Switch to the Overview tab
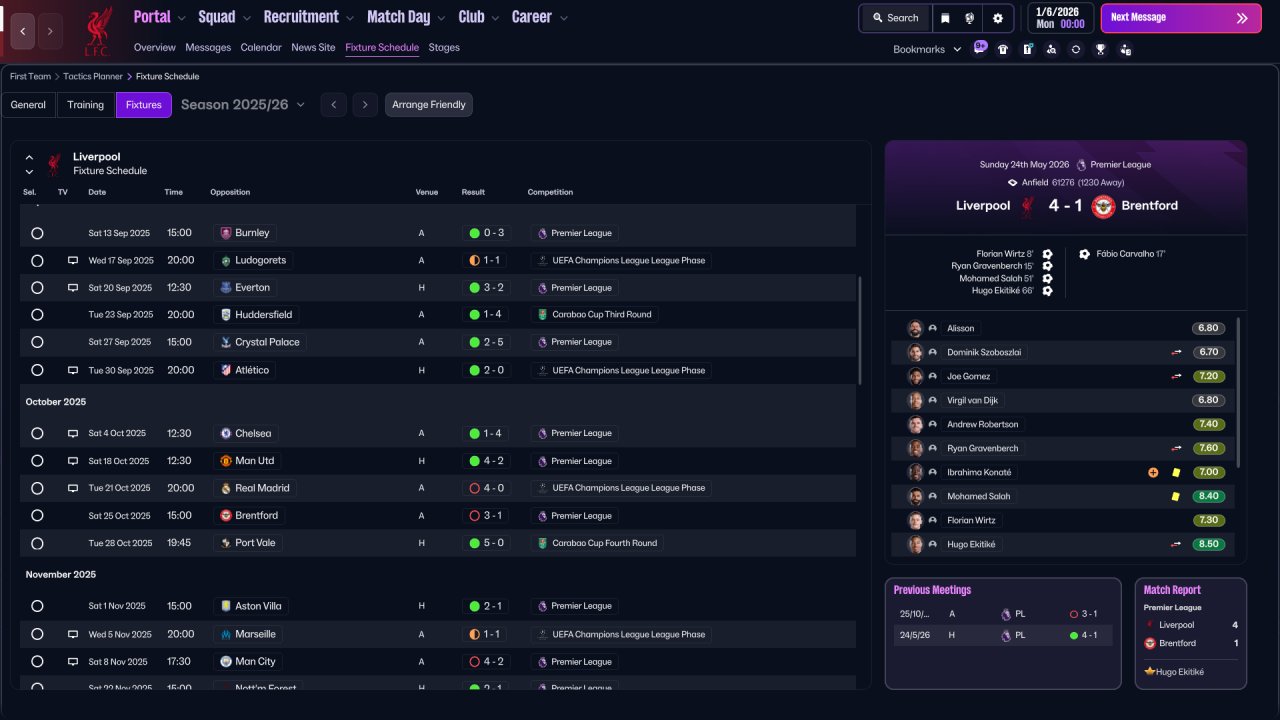 click(154, 48)
